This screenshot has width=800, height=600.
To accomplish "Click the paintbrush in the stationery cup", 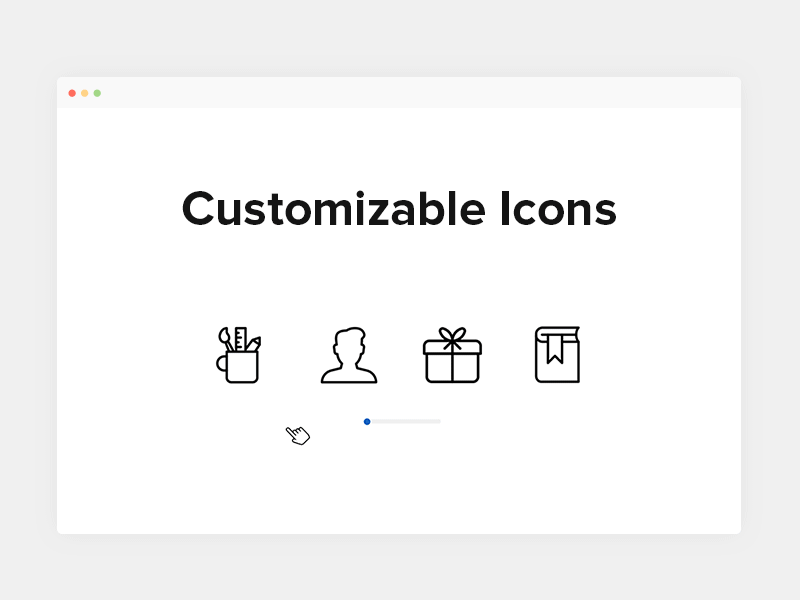I will [226, 339].
